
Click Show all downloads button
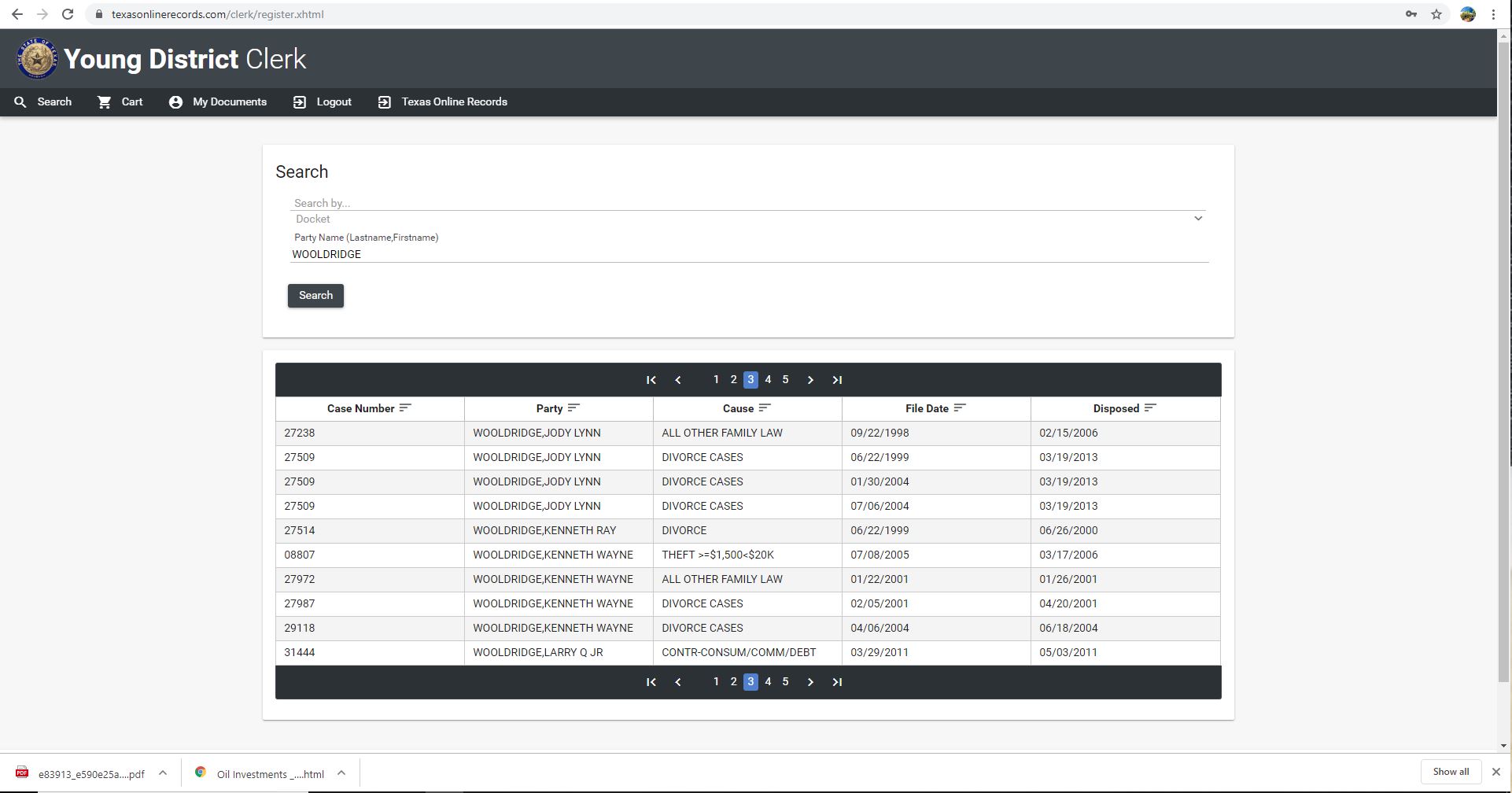pyautogui.click(x=1451, y=772)
